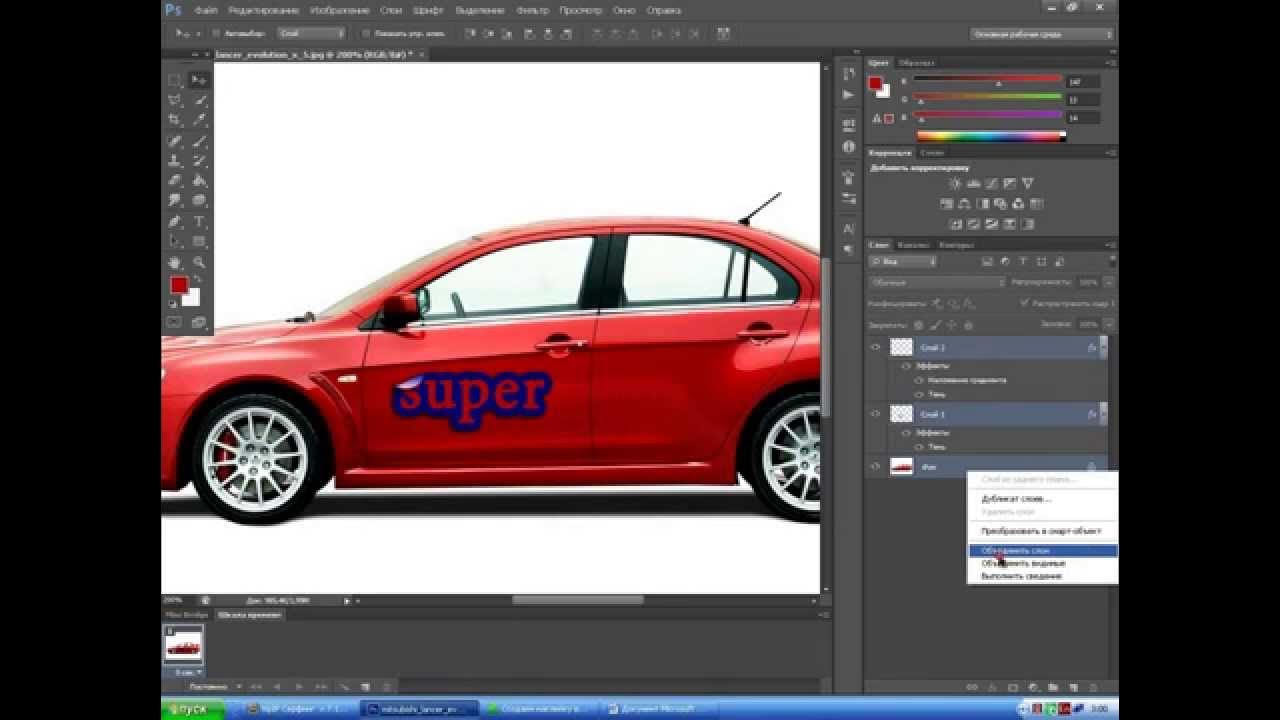Open the Файл menu
Image resolution: width=1280 pixels, height=720 pixels.
pos(207,10)
